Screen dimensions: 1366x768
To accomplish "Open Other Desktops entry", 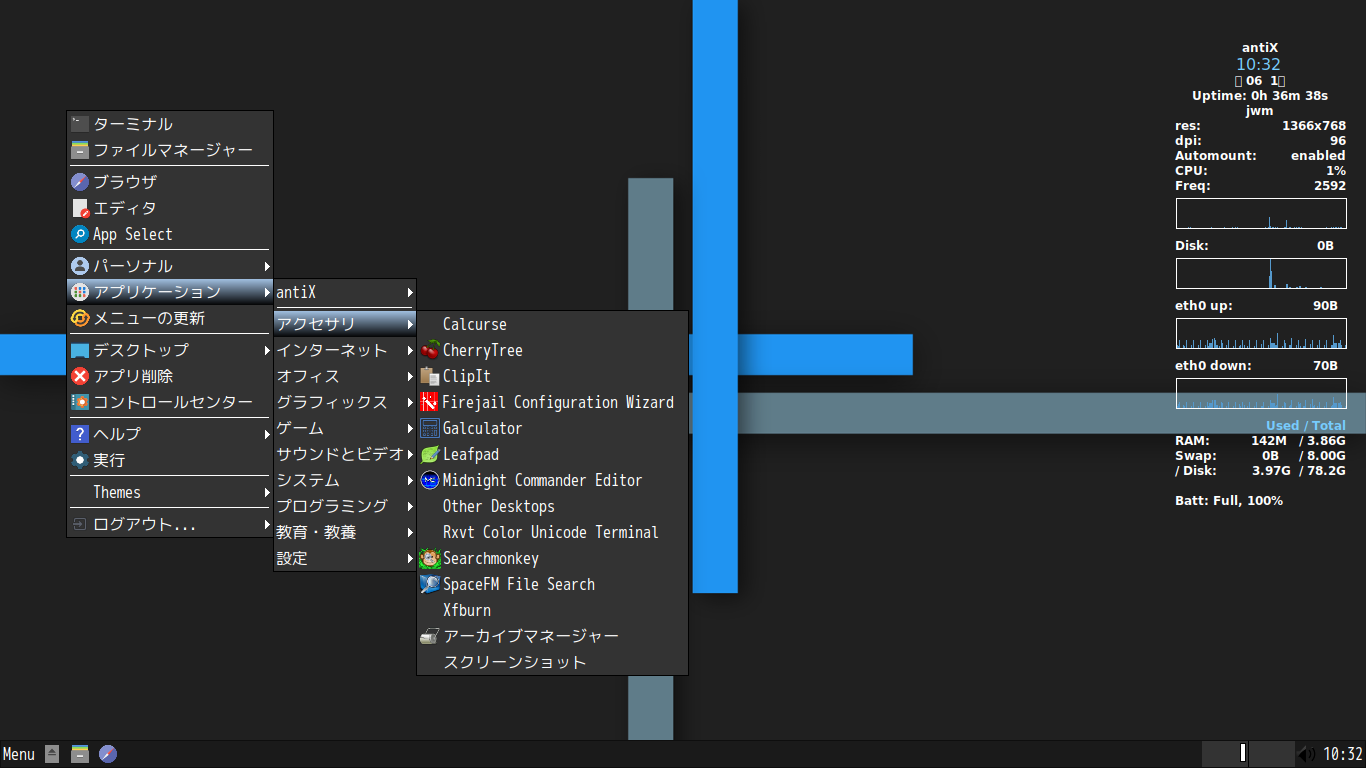I will coord(552,506).
